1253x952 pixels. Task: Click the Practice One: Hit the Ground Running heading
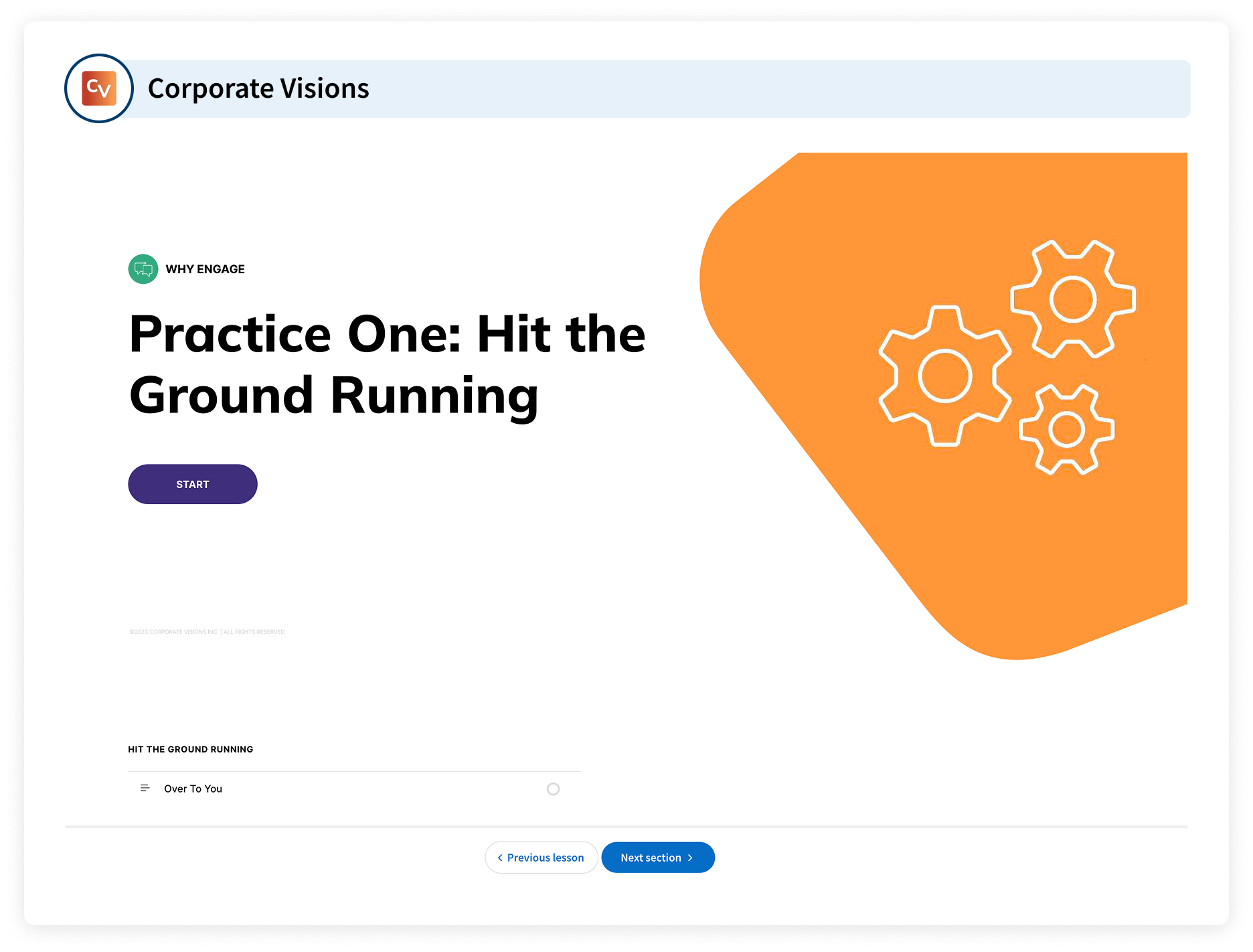(x=386, y=364)
